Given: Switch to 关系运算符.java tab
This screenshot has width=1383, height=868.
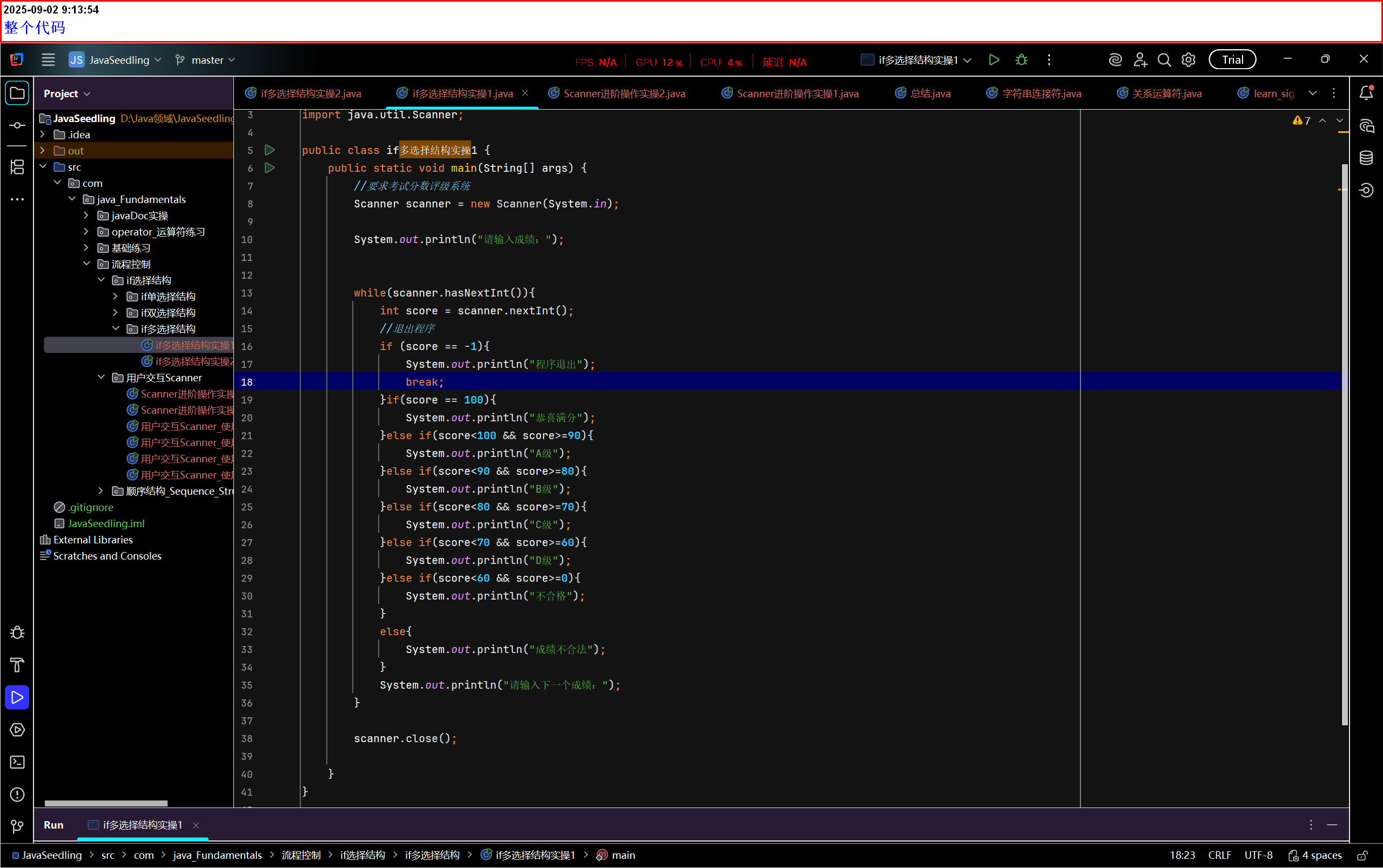Looking at the screenshot, I should pyautogui.click(x=1160, y=93).
